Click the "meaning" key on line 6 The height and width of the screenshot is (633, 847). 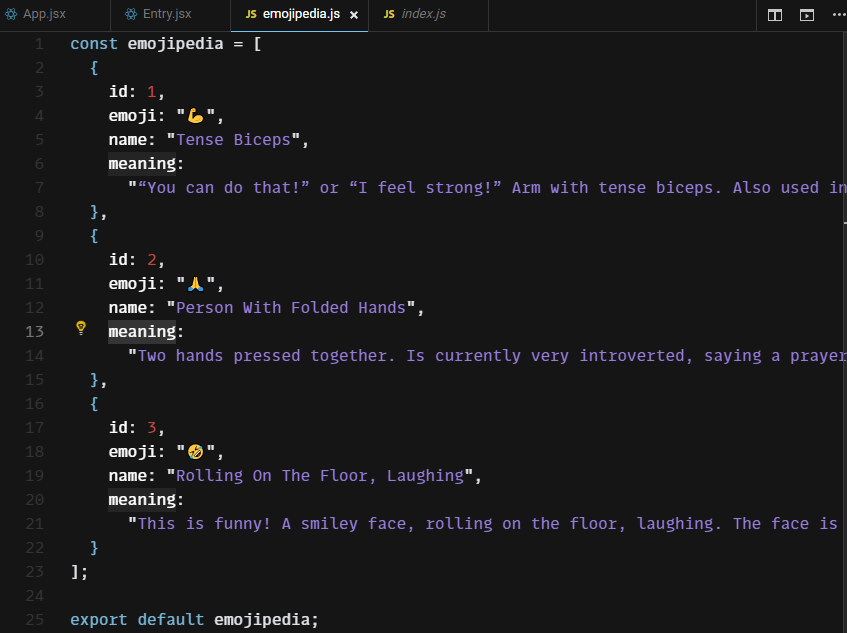pos(142,164)
